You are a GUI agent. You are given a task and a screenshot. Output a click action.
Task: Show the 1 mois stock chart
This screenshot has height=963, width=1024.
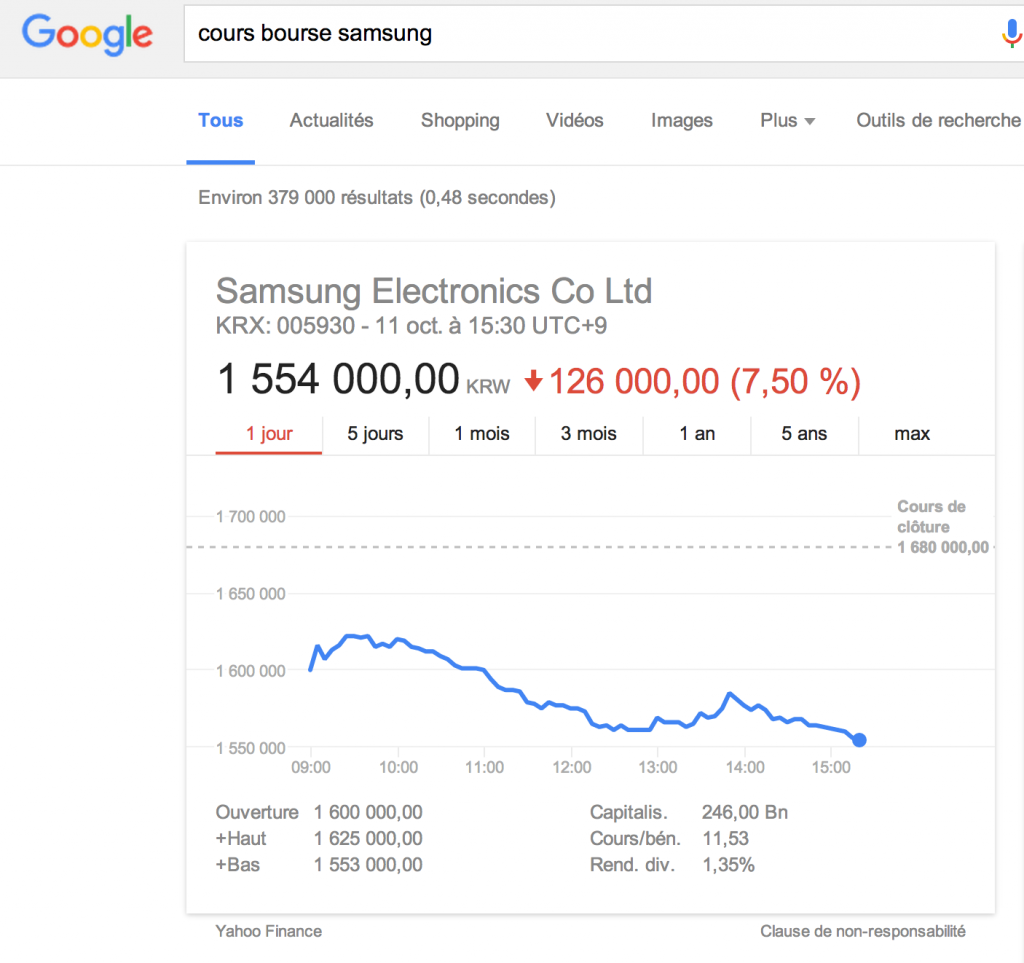pos(482,434)
